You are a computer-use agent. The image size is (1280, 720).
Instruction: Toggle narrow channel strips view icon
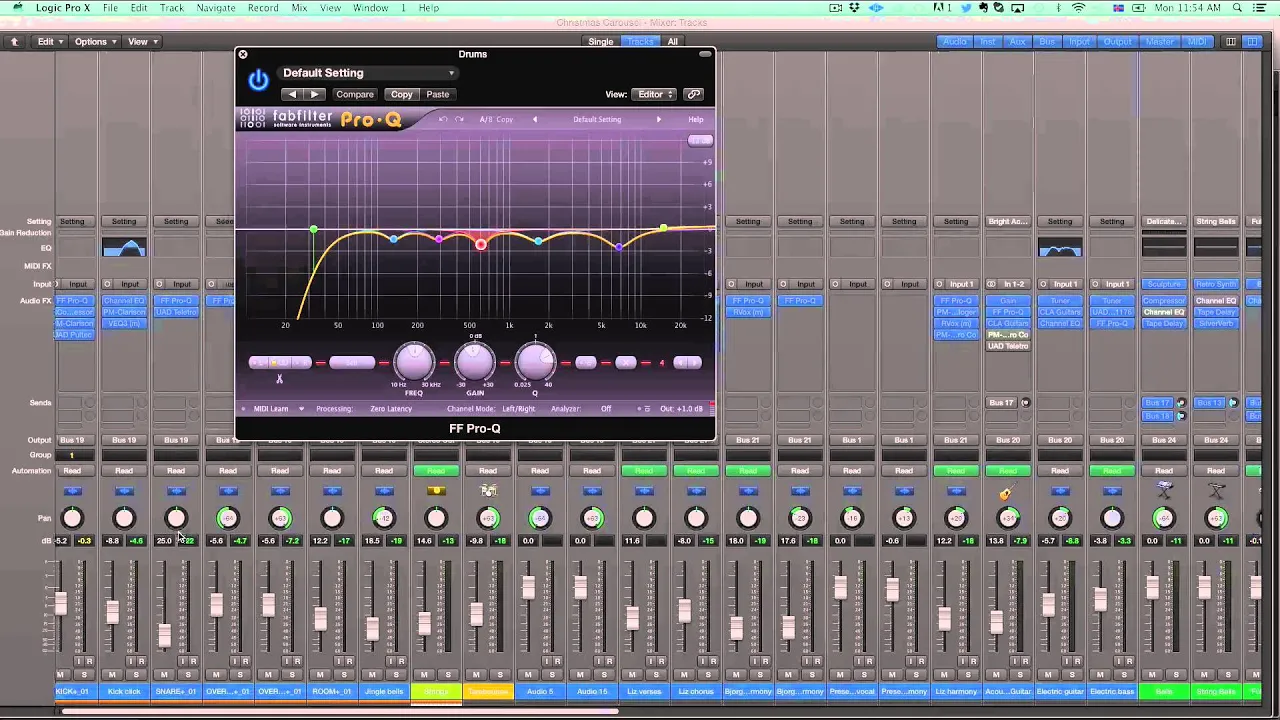[x=1230, y=42]
